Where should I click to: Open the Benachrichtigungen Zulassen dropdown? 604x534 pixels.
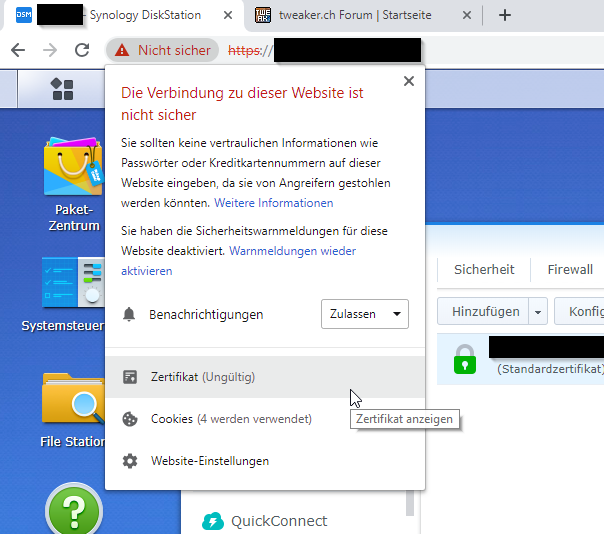[x=365, y=314]
